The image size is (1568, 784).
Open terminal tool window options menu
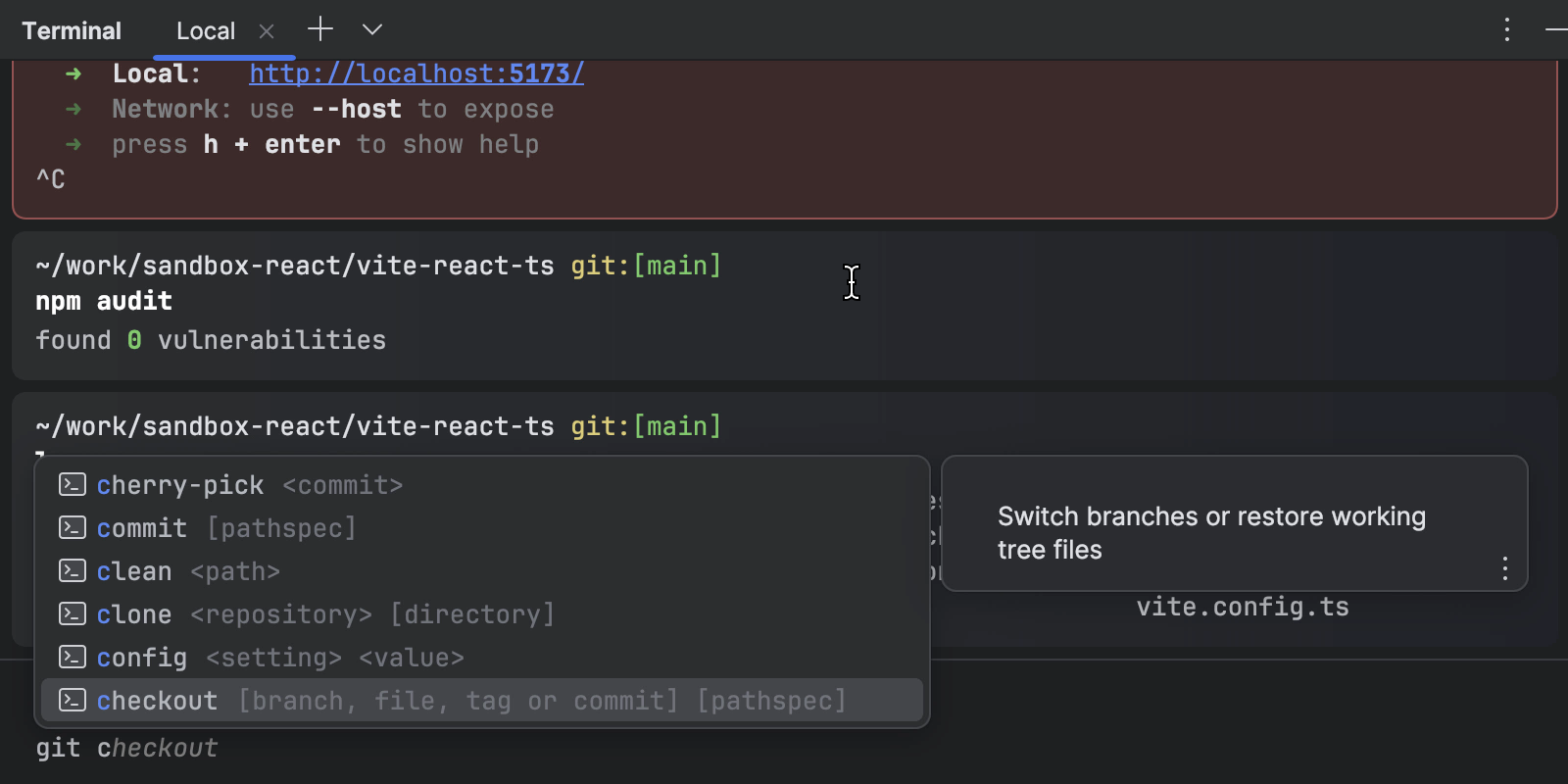tap(1507, 29)
